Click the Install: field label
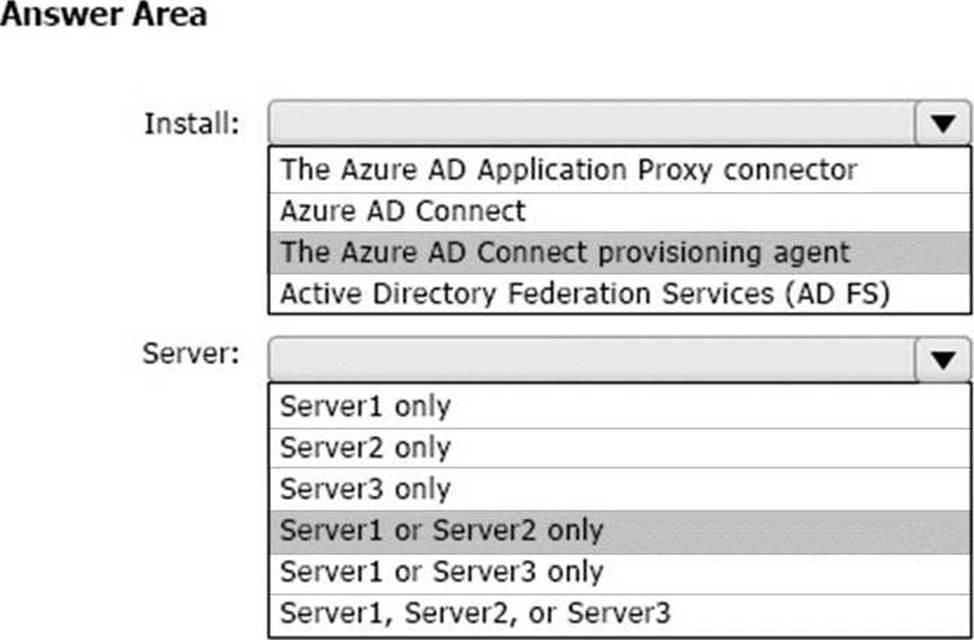 (x=192, y=123)
